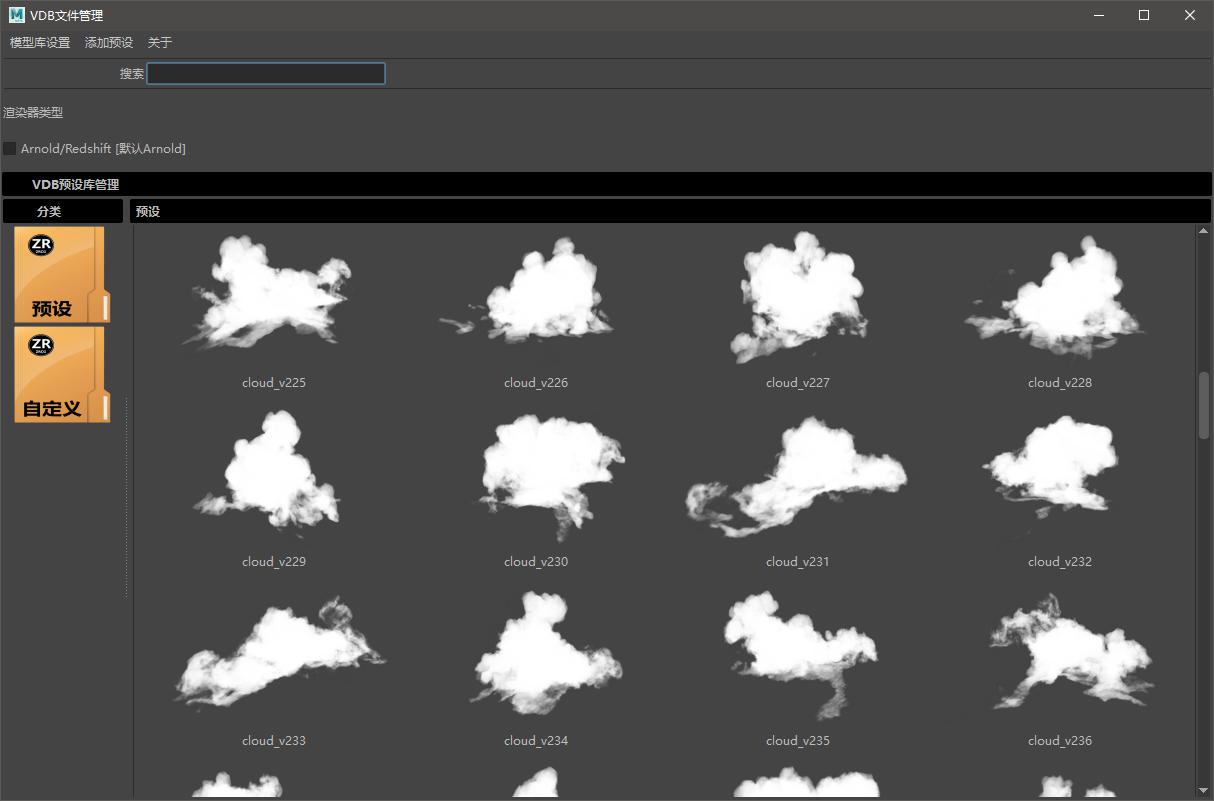The image size is (1214, 801).
Task: Choose the cloud_v227 preset image
Action: 797,297
